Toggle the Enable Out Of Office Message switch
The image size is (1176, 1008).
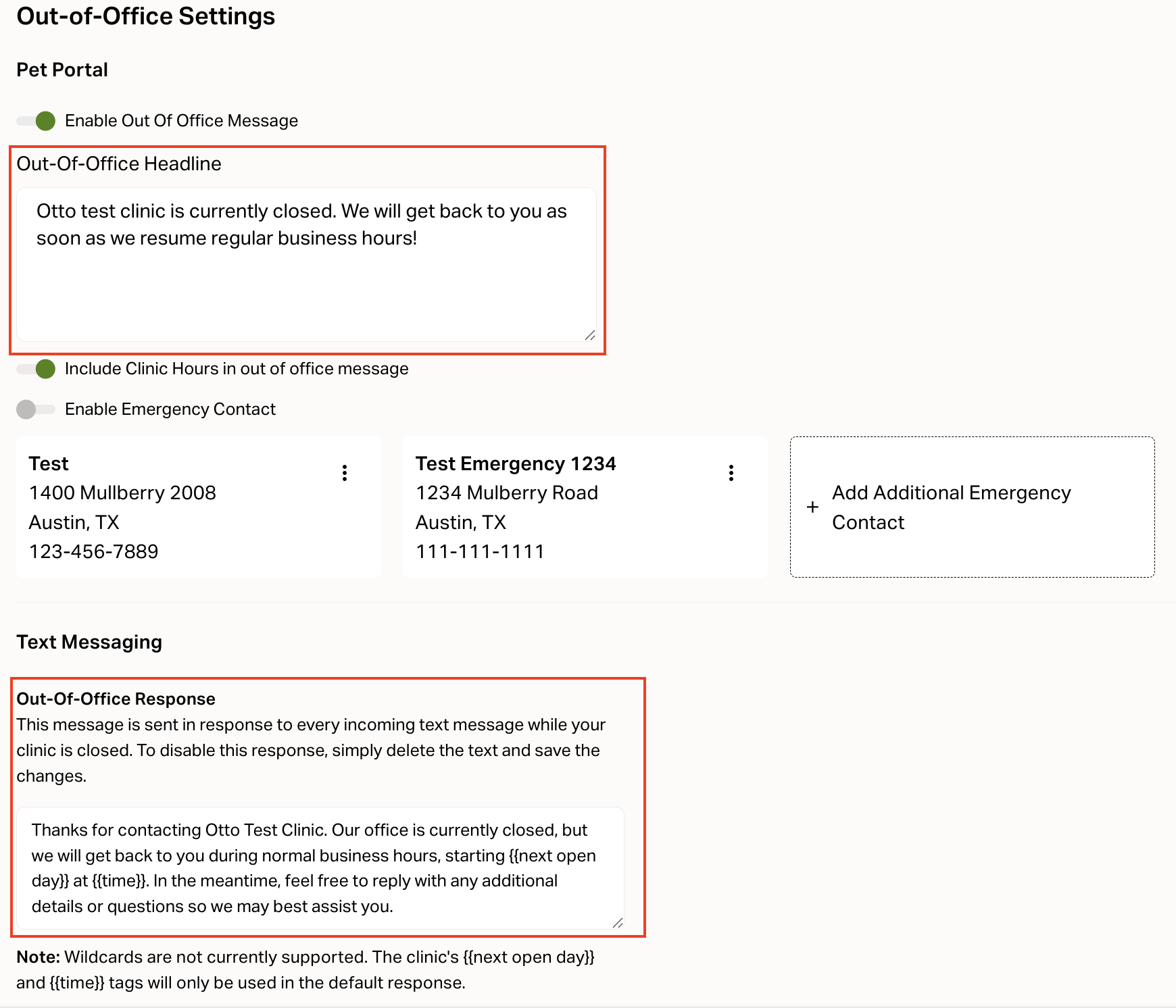(x=36, y=121)
